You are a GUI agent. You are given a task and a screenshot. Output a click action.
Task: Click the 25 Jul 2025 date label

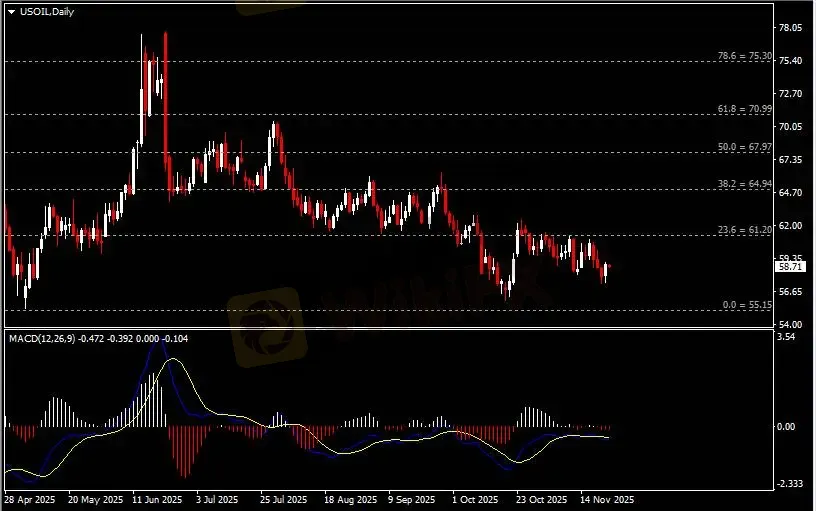point(284,500)
